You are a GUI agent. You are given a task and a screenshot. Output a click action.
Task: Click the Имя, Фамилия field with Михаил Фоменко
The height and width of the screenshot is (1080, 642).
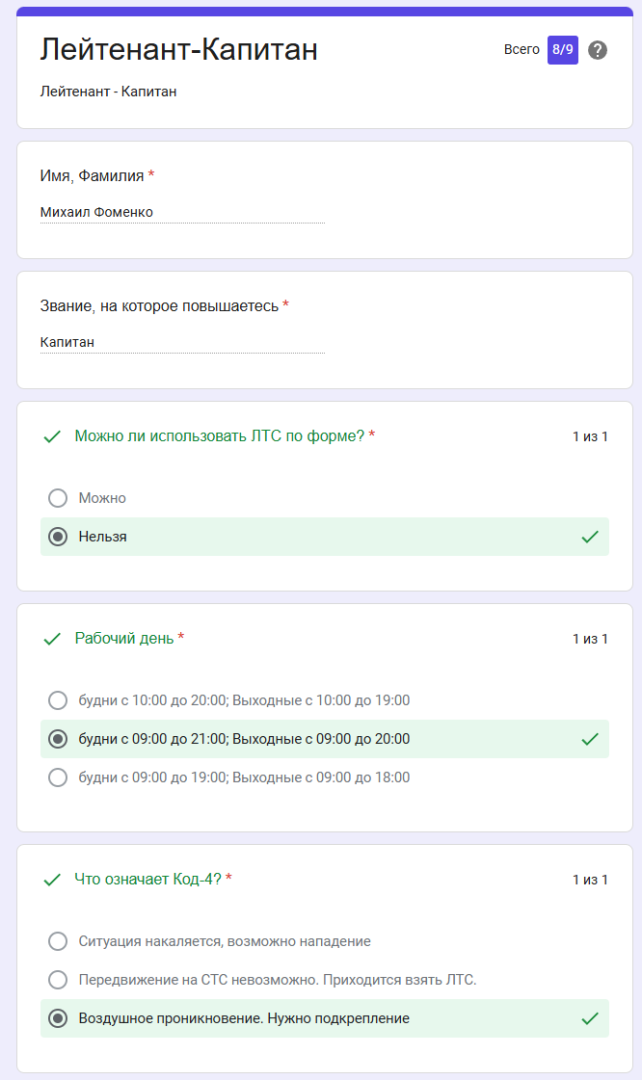click(x=183, y=212)
